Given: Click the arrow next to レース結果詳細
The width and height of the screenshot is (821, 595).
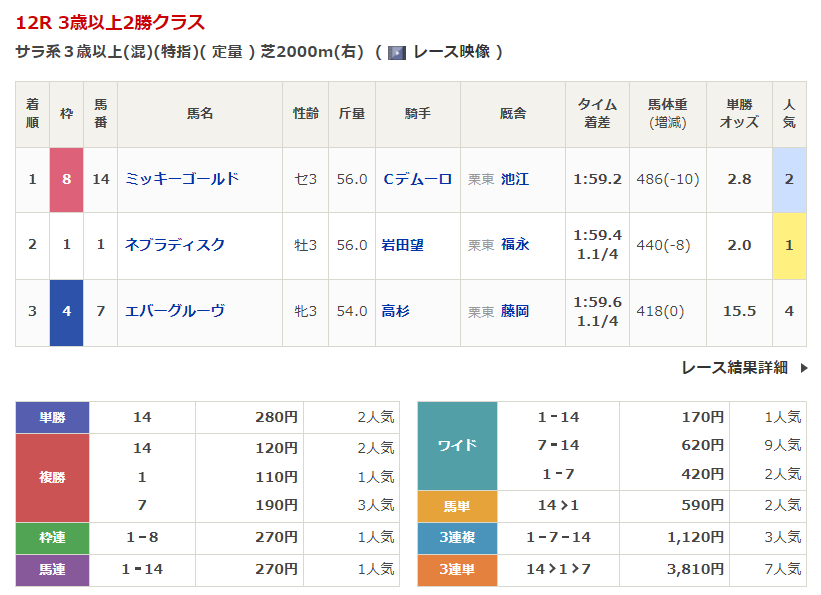Looking at the screenshot, I should (x=803, y=368).
